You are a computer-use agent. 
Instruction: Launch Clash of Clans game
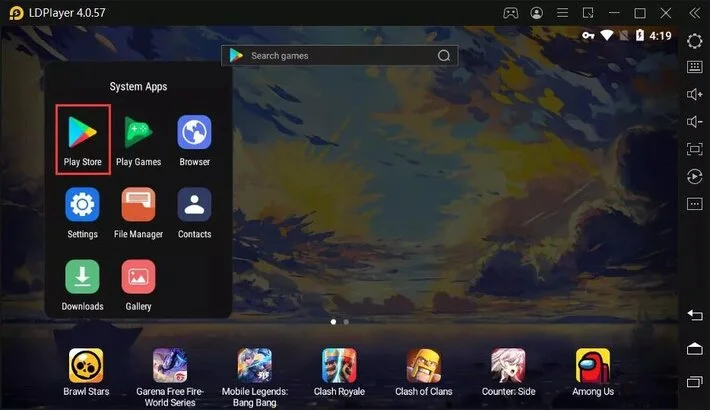(423, 365)
